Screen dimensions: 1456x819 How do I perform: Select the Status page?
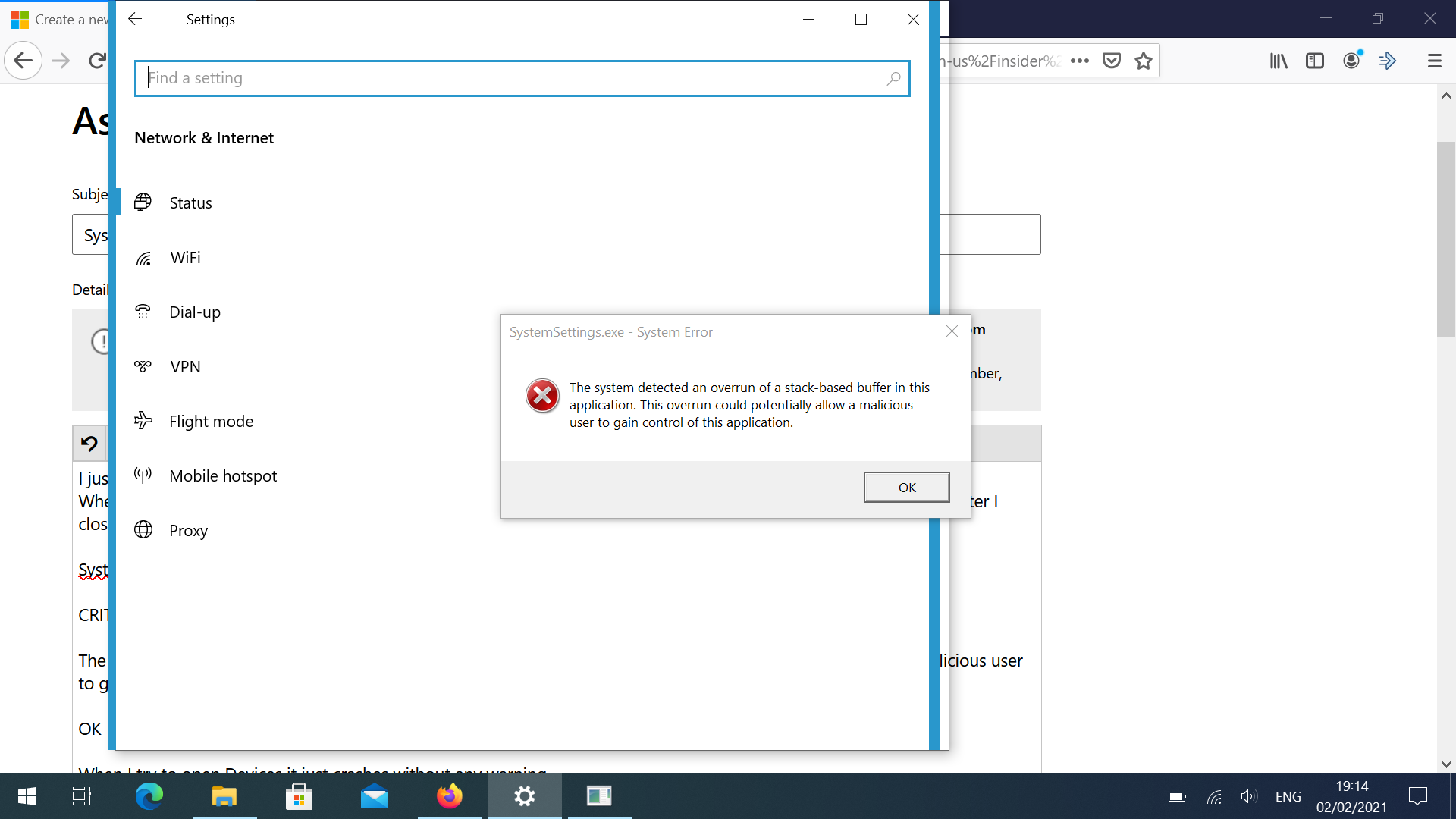[x=190, y=203]
